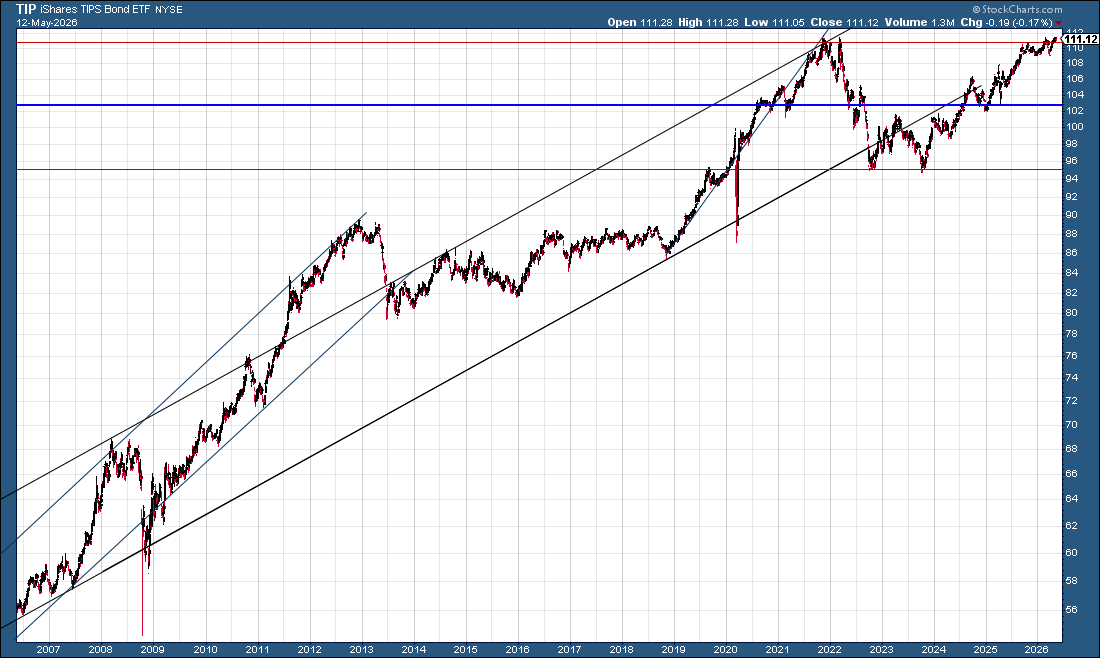
Task: Click the 2016 year label on time axis
Action: tap(517, 650)
